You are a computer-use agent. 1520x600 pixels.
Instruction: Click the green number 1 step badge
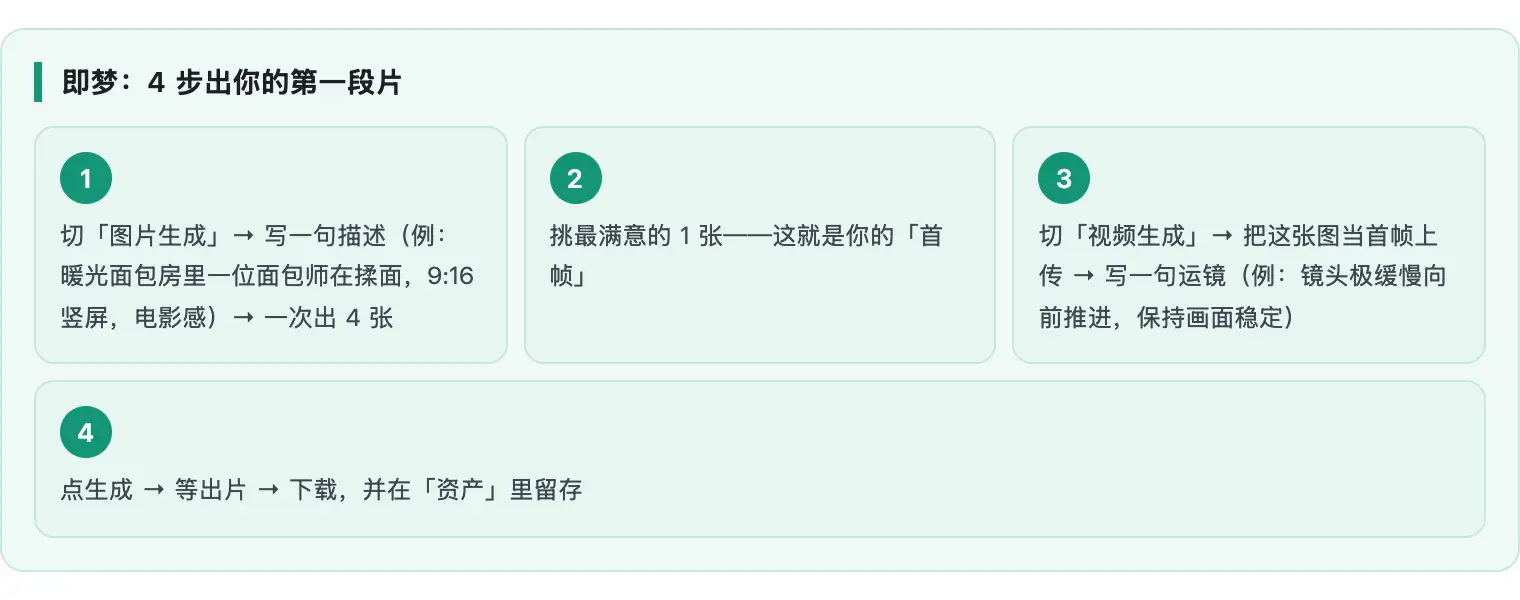[x=86, y=179]
